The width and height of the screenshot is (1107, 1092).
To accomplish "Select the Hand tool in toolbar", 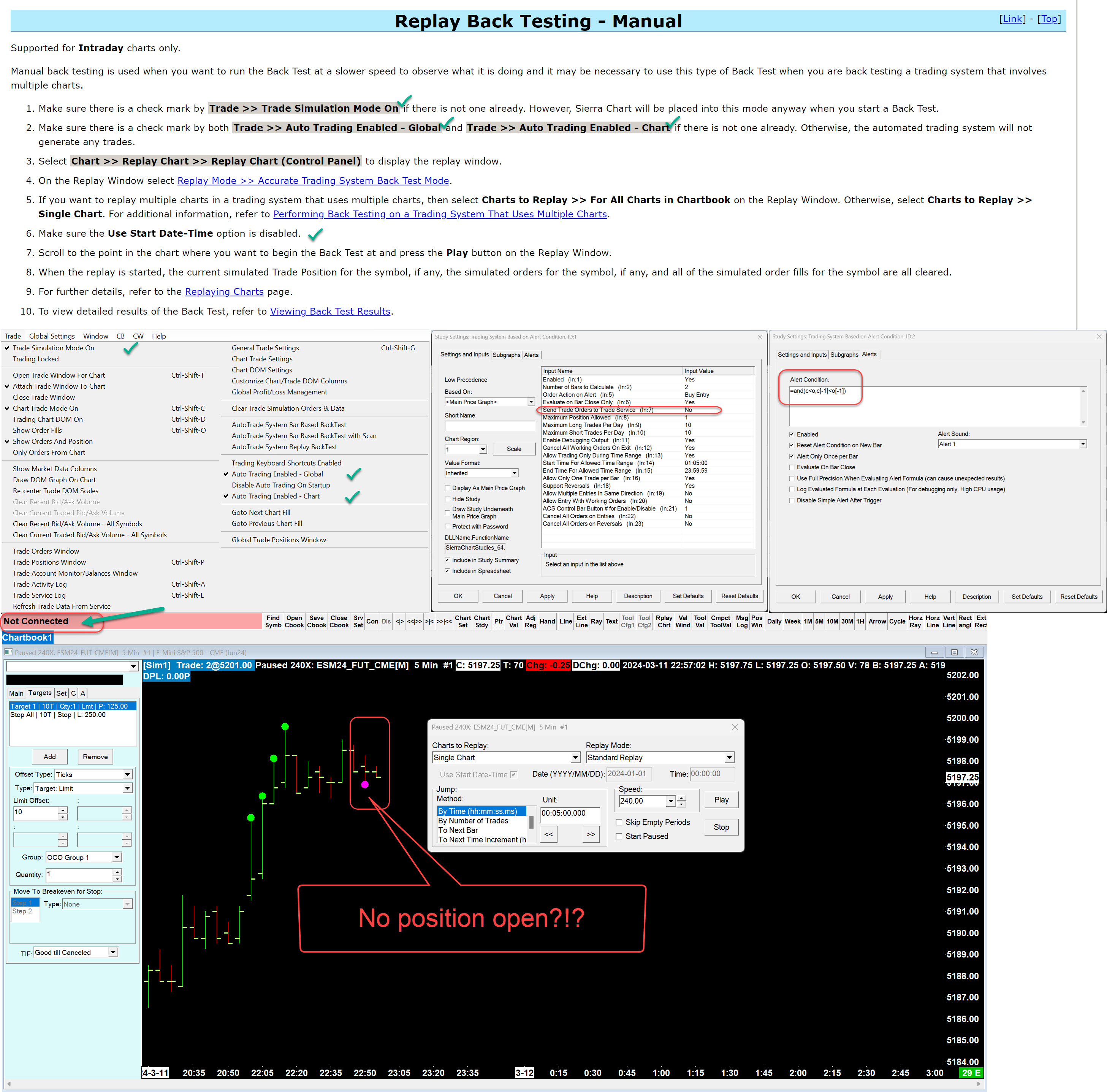I will pos(547,622).
